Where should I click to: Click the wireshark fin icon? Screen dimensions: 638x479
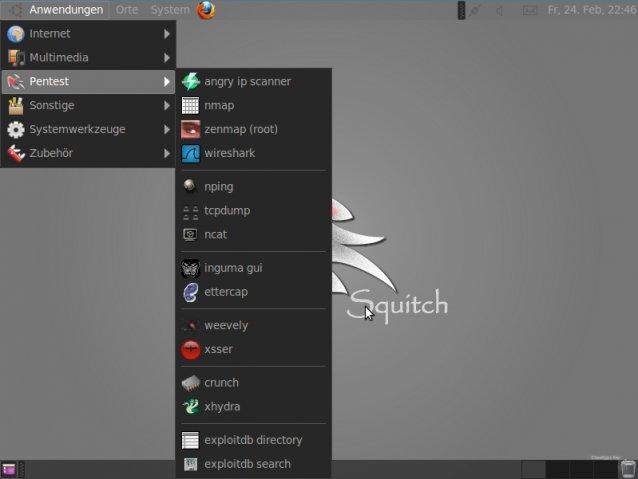190,153
